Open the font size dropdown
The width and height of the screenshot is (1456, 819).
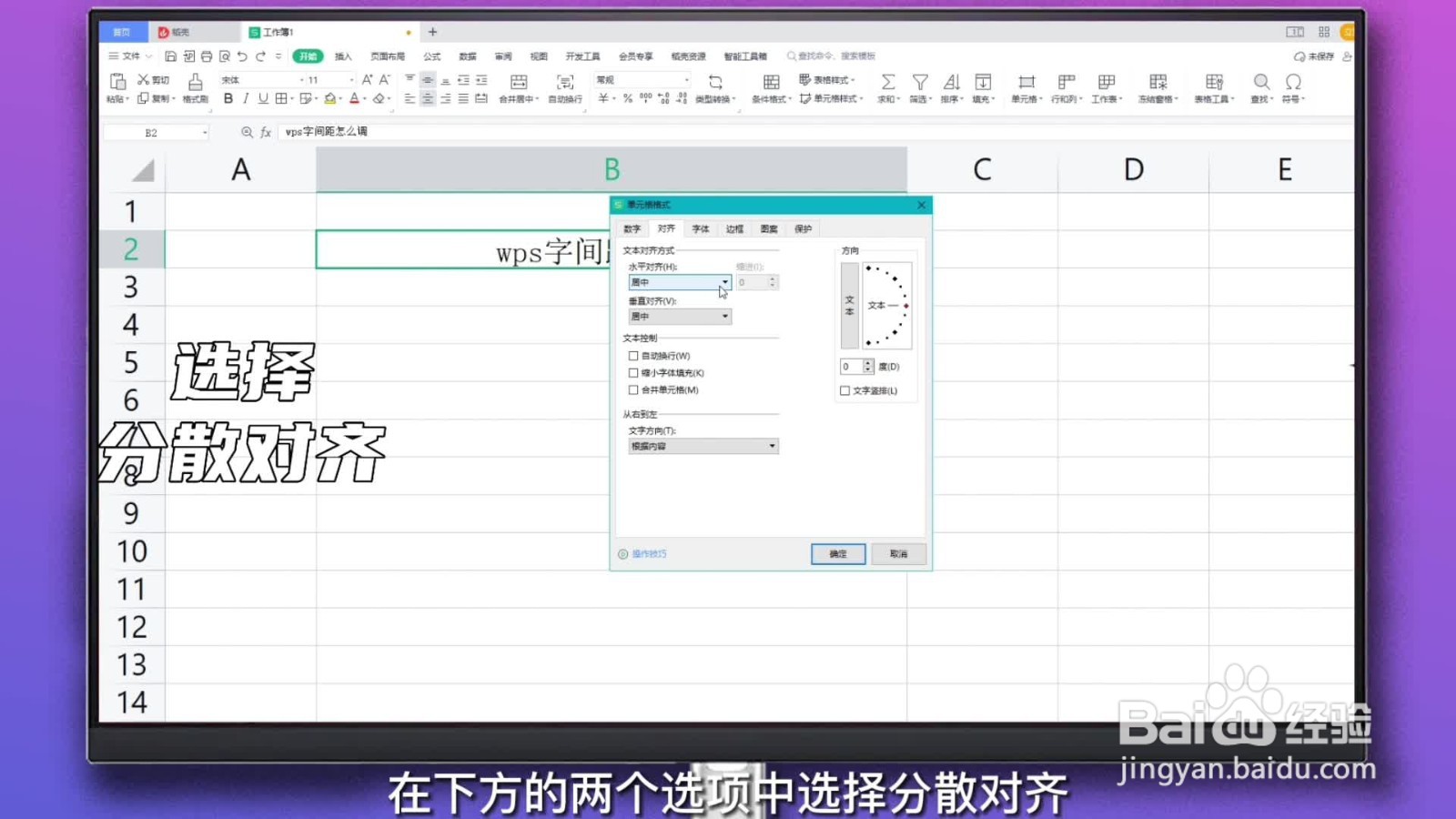(350, 79)
